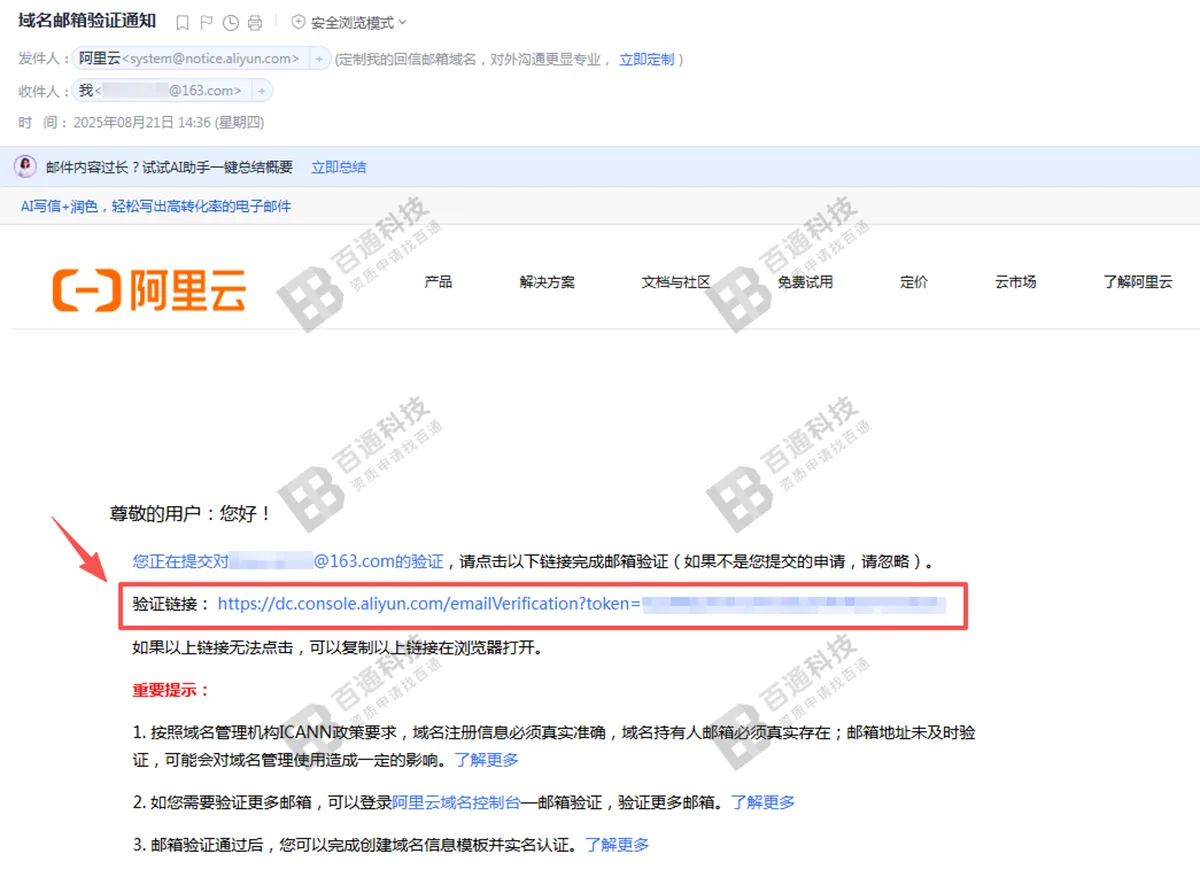This screenshot has height=885, width=1200.
Task: Click 立即总结 to summarize email
Action: pos(338,167)
